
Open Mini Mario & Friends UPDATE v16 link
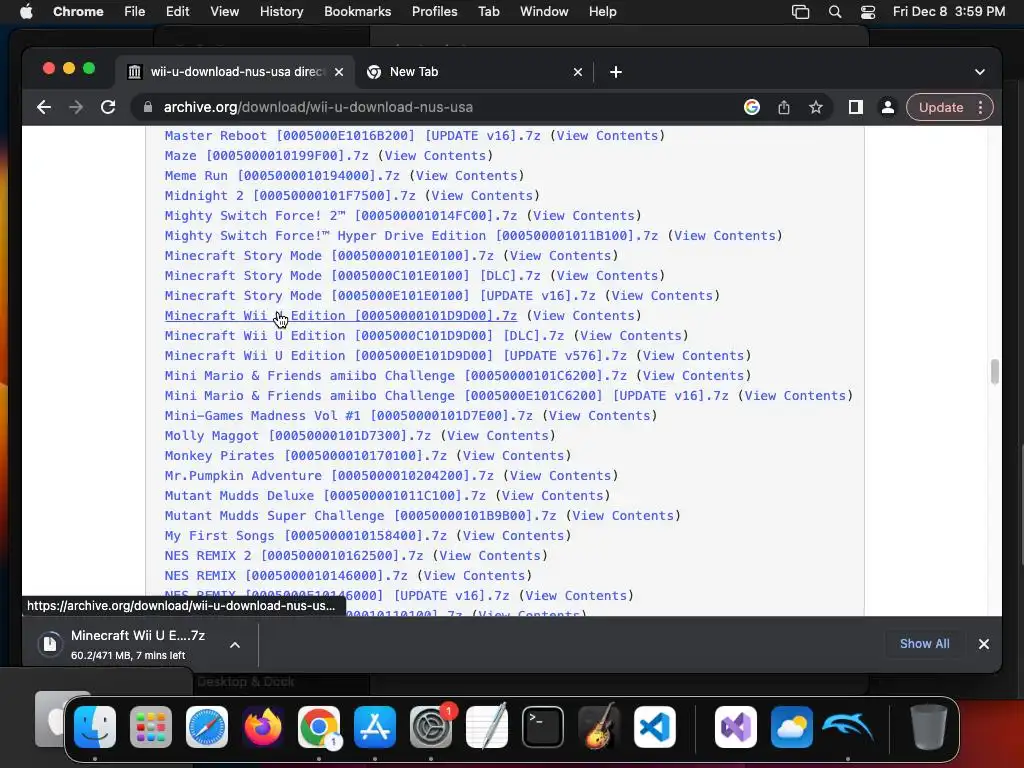coord(447,395)
